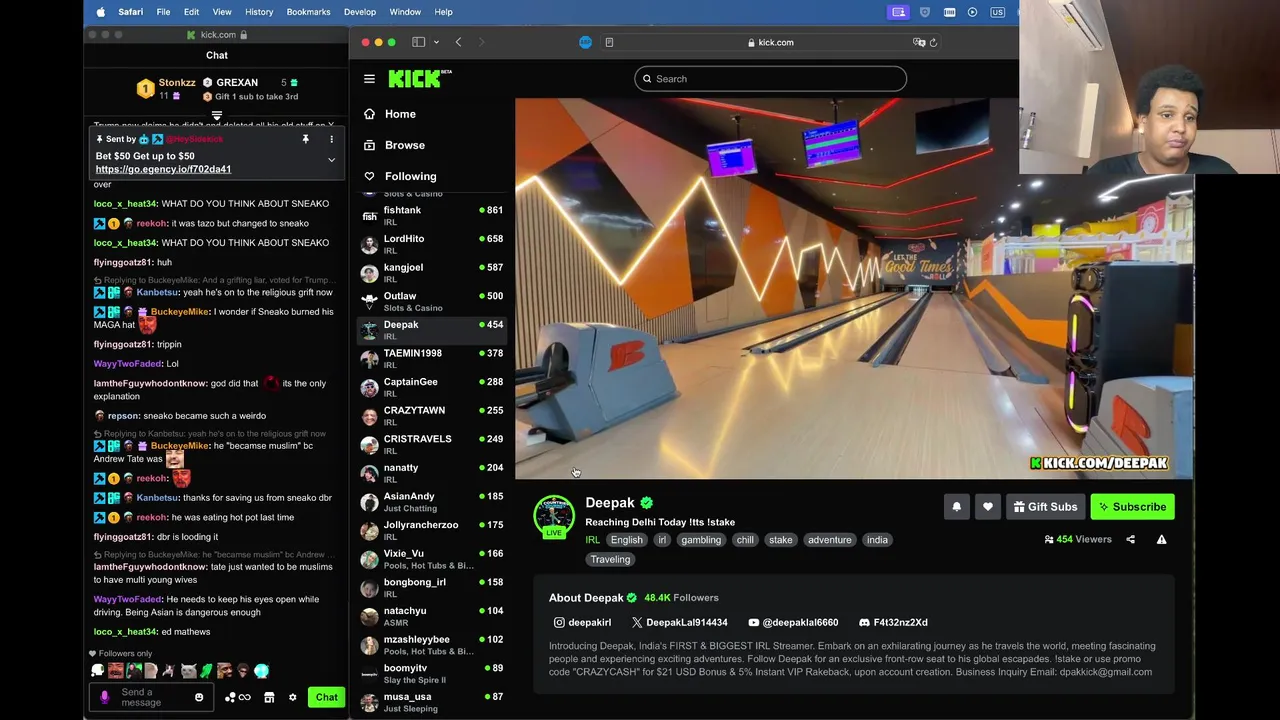Screen dimensions: 1280x720
Task: Click the Traveling tag
Action: (x=610, y=560)
